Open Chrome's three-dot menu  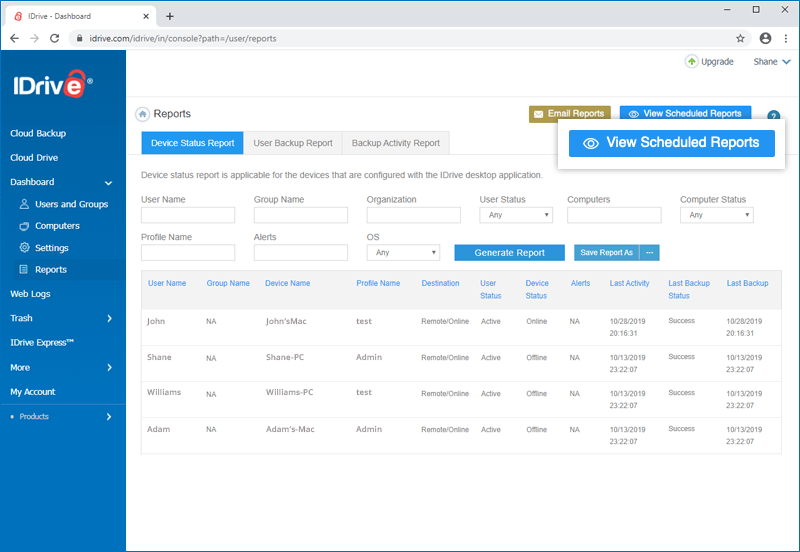coord(786,38)
